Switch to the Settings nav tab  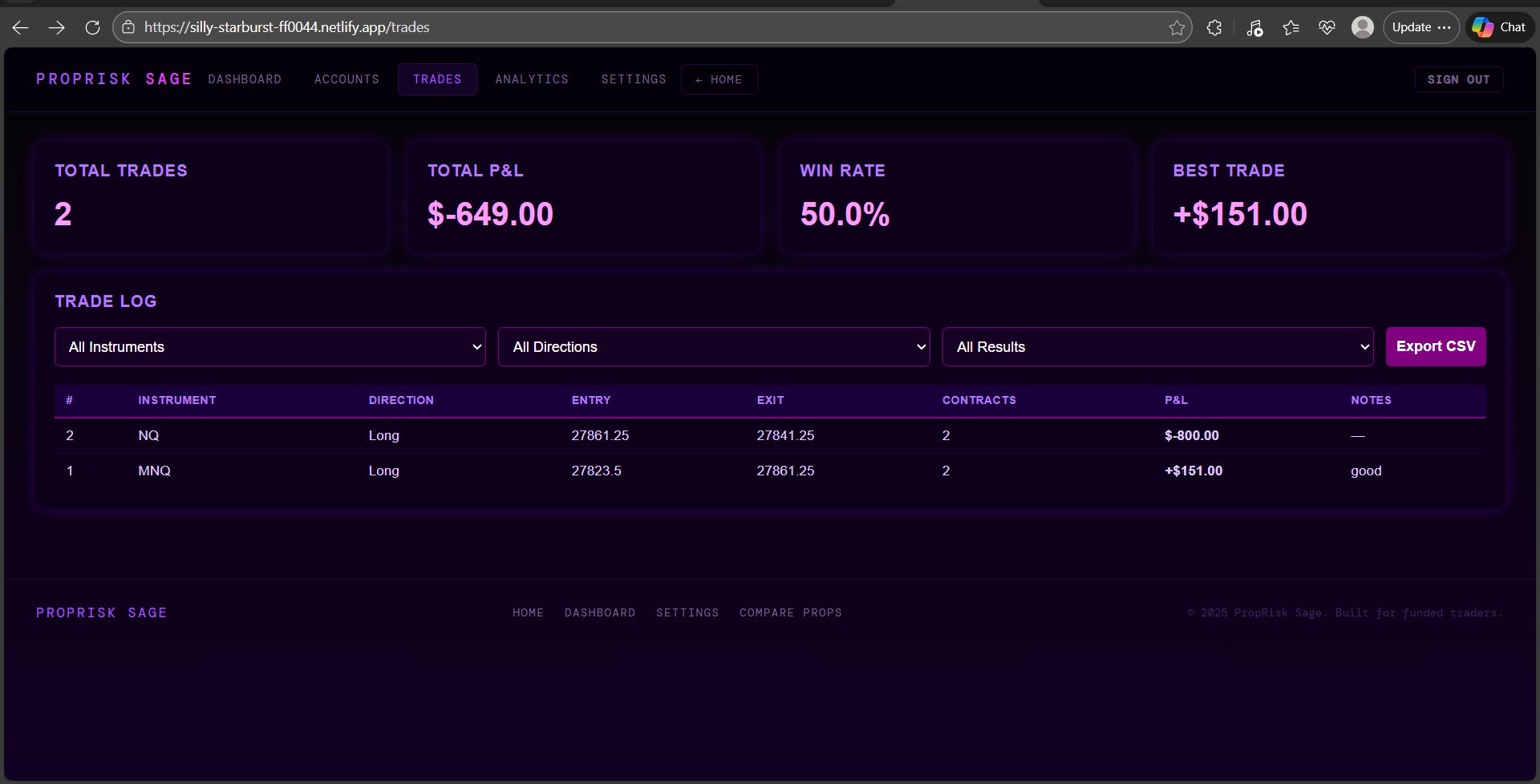pyautogui.click(x=634, y=79)
